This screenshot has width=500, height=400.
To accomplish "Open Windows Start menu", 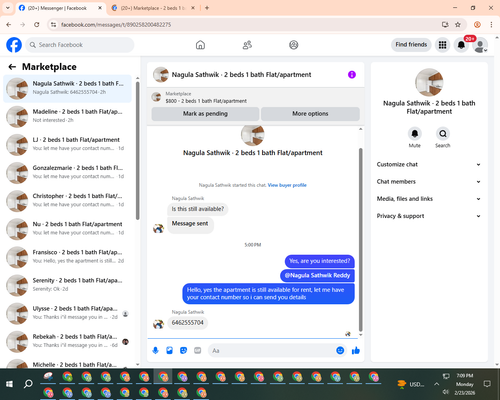I will coord(9,384).
